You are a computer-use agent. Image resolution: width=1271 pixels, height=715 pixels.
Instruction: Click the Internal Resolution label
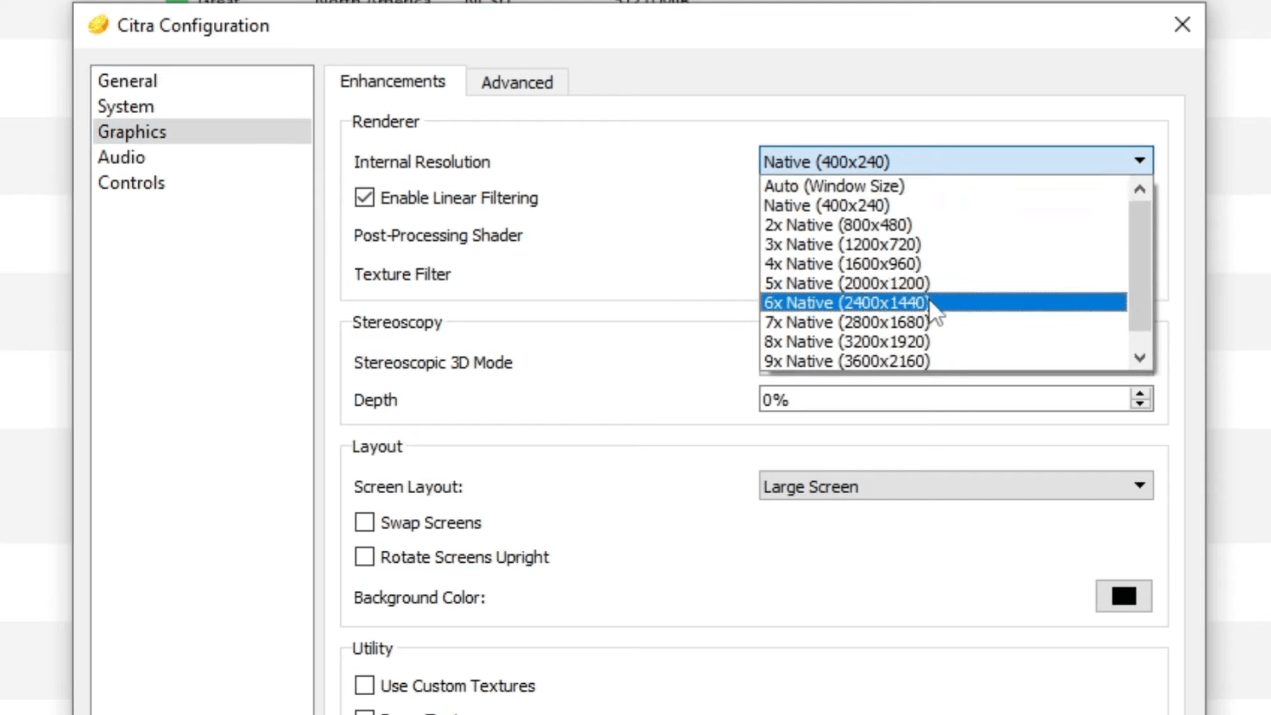[422, 162]
